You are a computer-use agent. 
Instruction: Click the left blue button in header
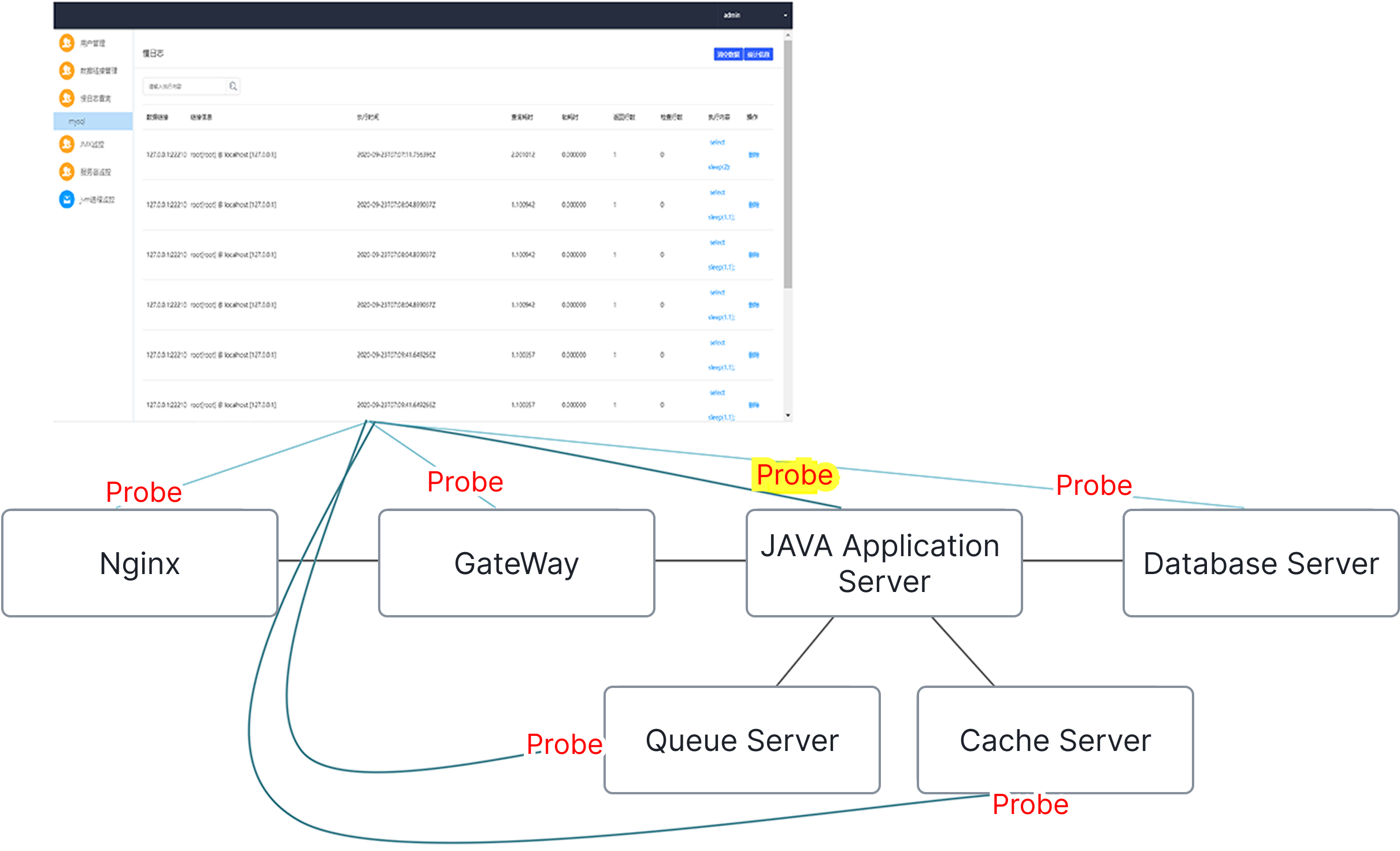(728, 54)
